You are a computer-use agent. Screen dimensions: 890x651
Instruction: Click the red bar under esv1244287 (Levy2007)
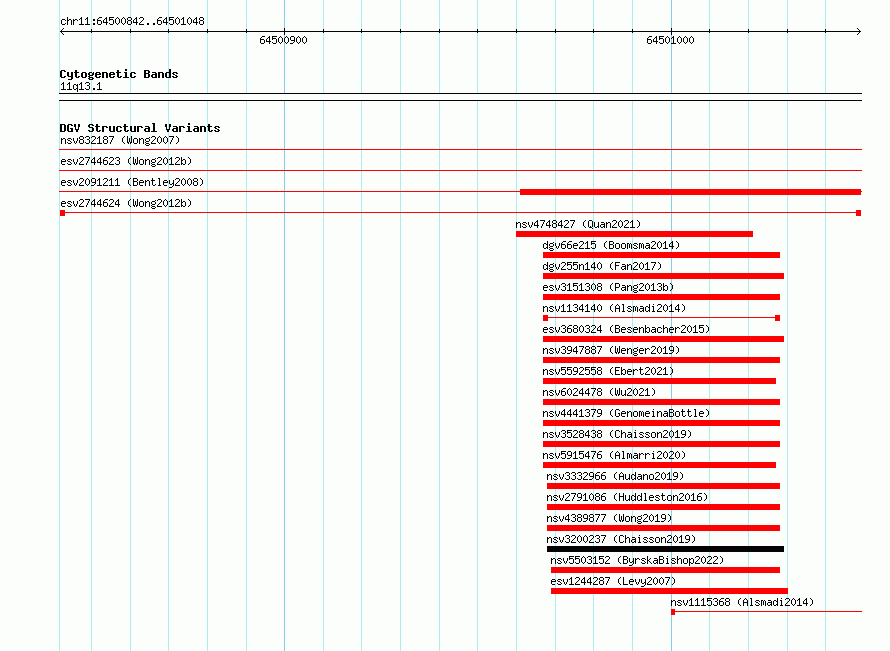[669, 591]
